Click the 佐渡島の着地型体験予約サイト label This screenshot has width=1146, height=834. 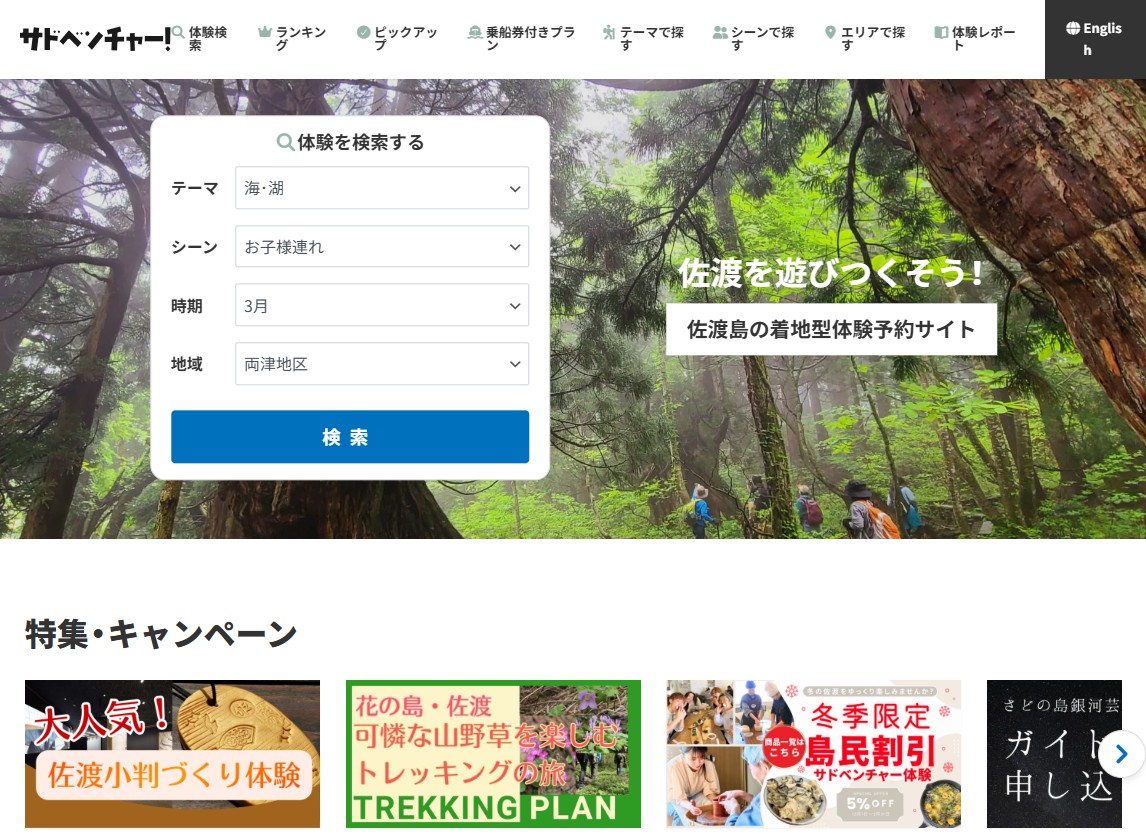[x=831, y=329]
